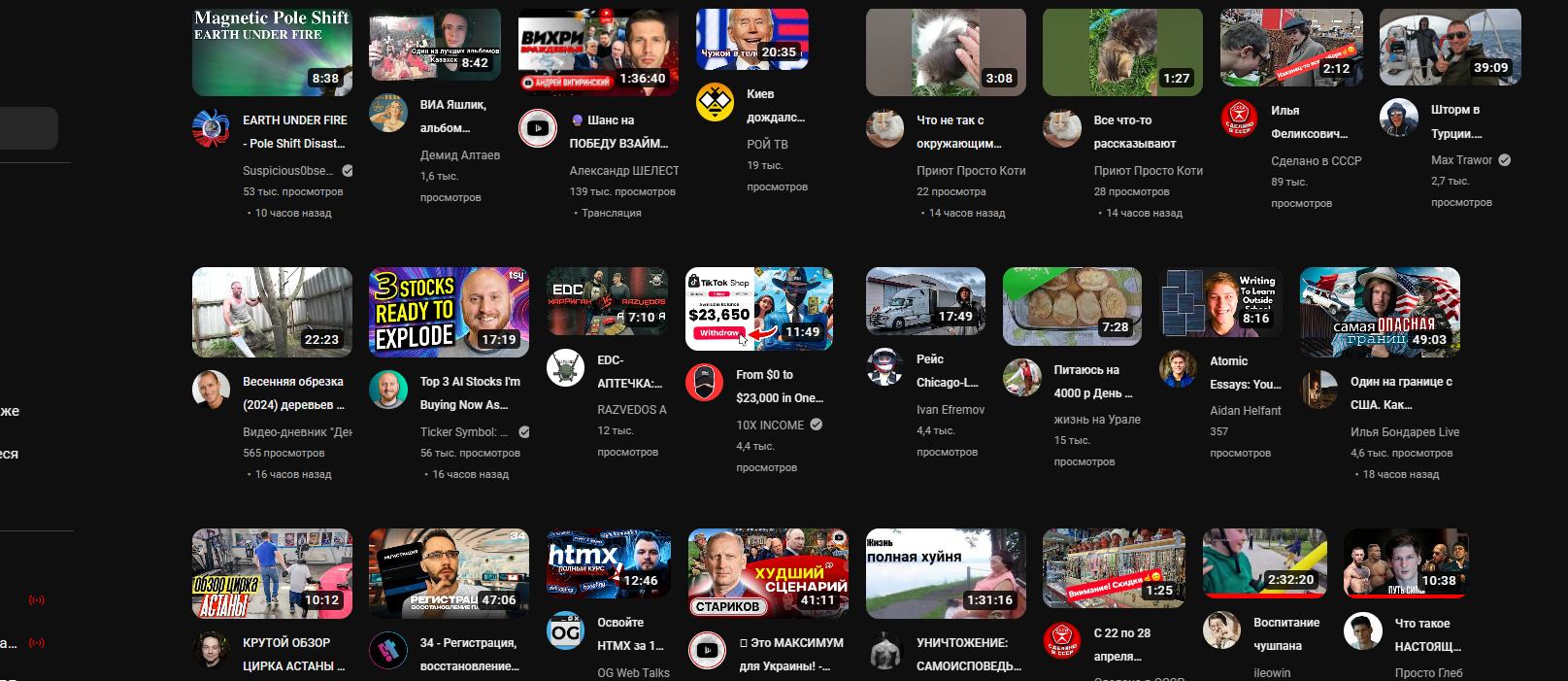Viewport: 1568px width, 681px height.
Task: Open avatar beside "34 - Регистрация" video
Action: (387, 651)
